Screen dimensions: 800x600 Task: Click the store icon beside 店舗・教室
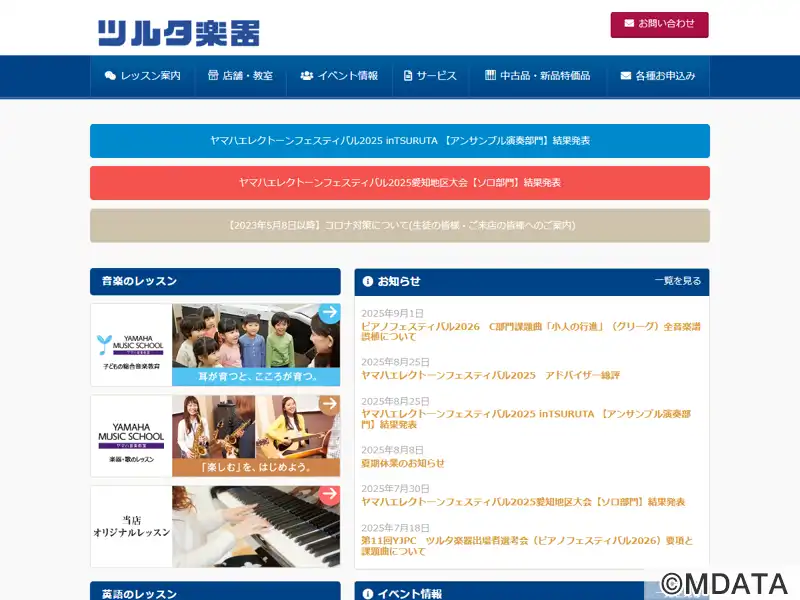213,75
